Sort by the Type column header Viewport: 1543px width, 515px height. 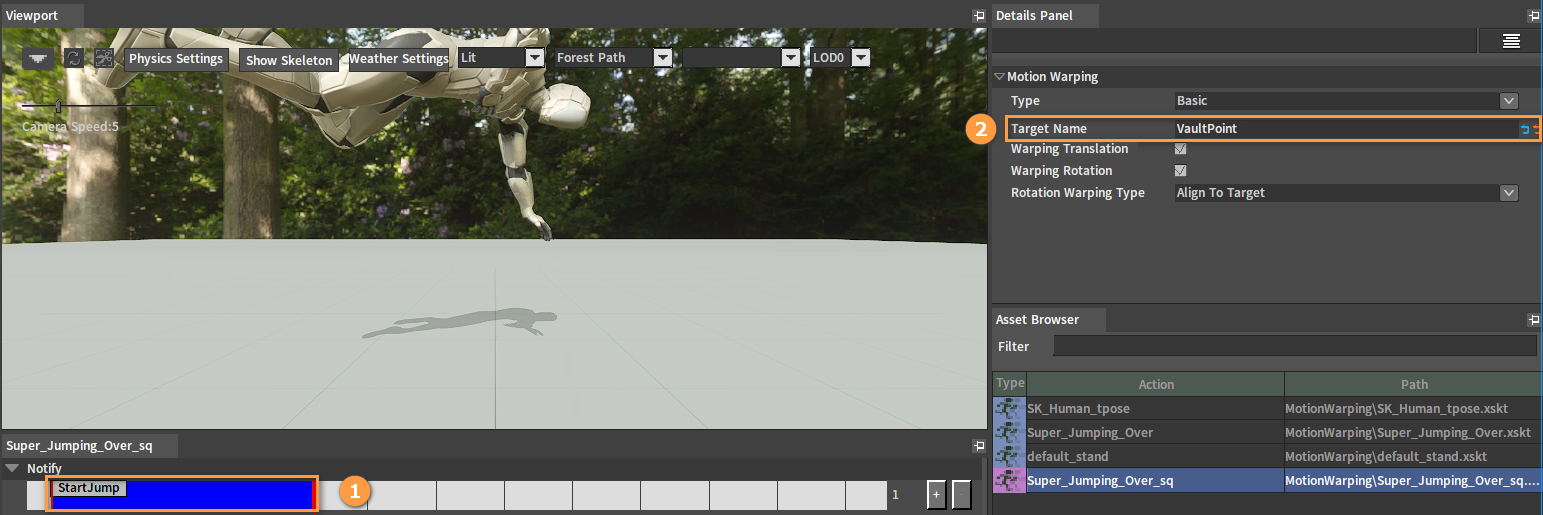pyautogui.click(x=1010, y=384)
